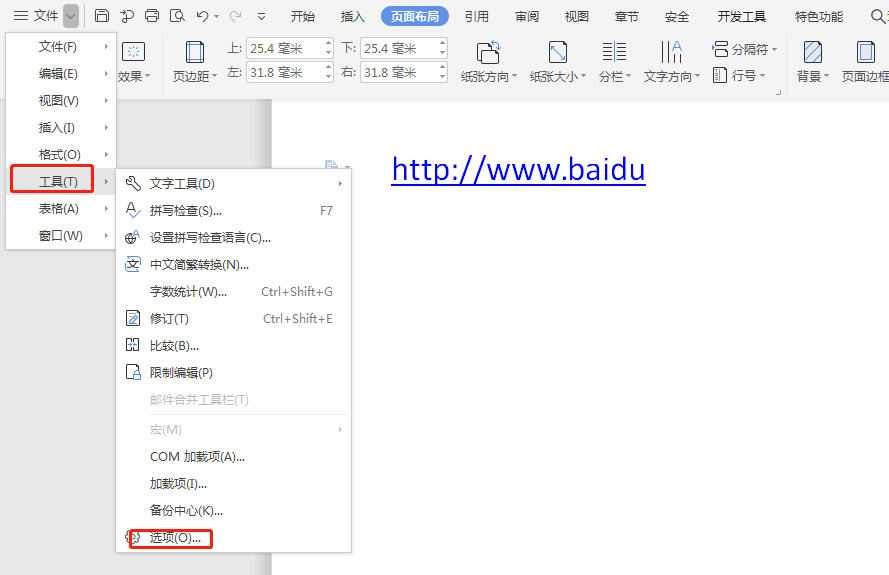This screenshot has width=889, height=575.
Task: Choose 字数统计(W) word count entry
Action: [234, 291]
